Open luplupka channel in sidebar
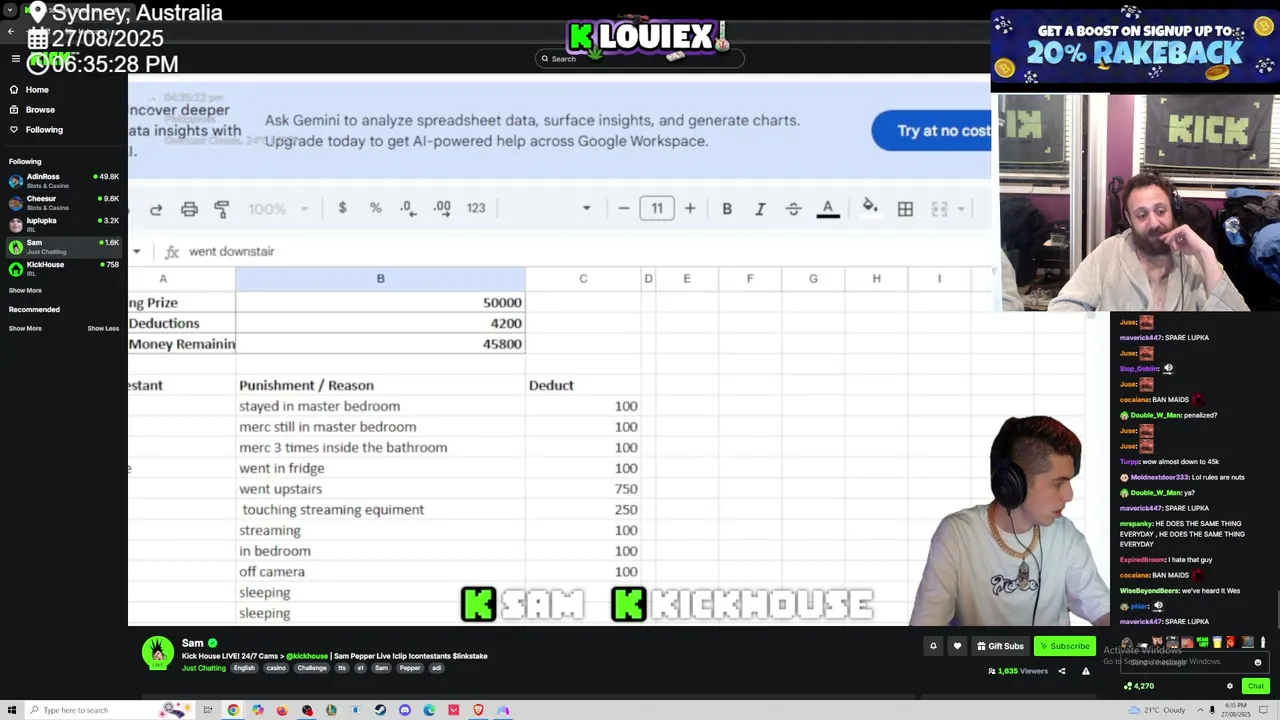The width and height of the screenshot is (1280, 720). (x=64, y=225)
